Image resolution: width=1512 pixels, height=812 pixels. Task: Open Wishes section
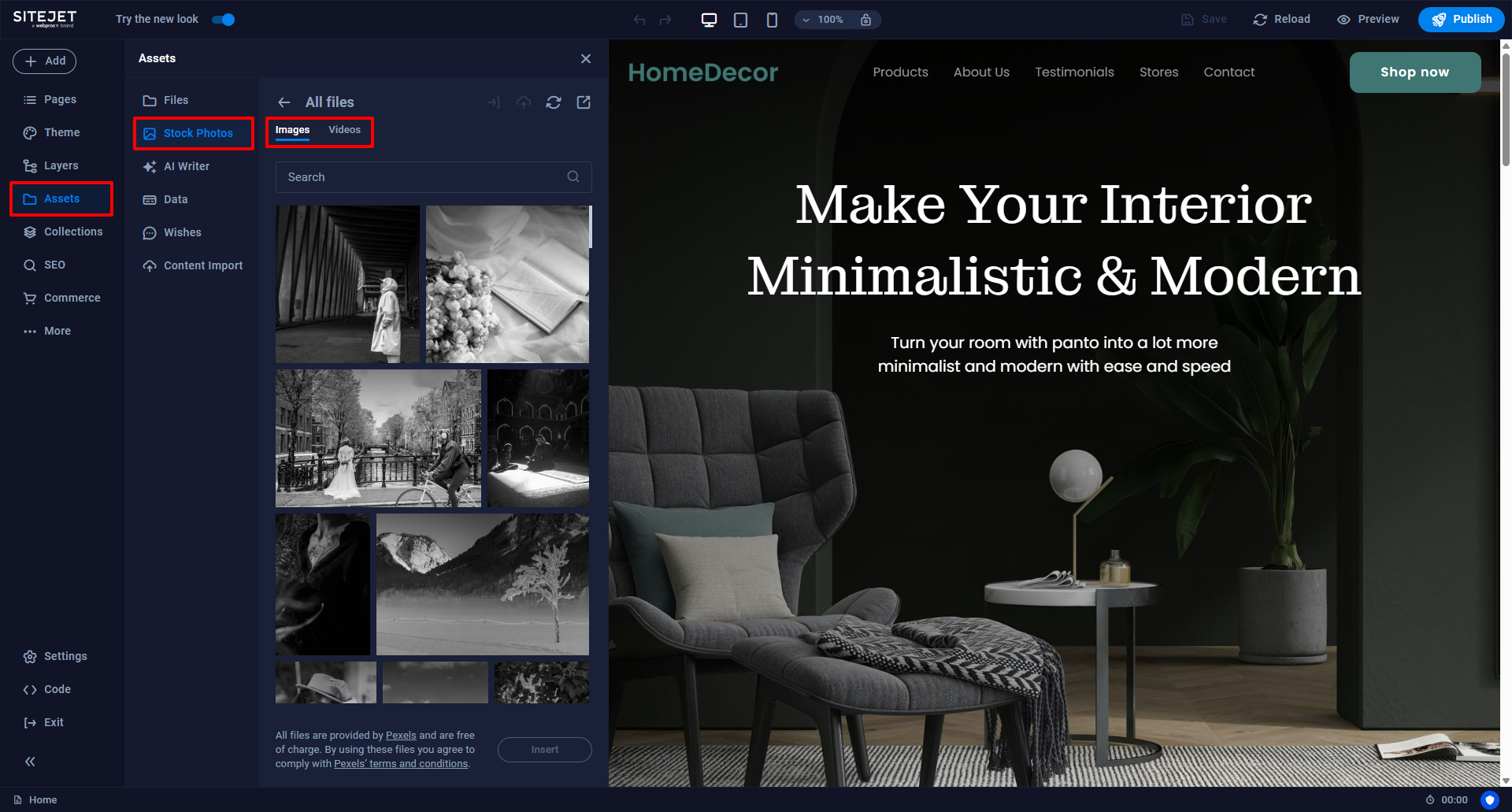point(172,232)
